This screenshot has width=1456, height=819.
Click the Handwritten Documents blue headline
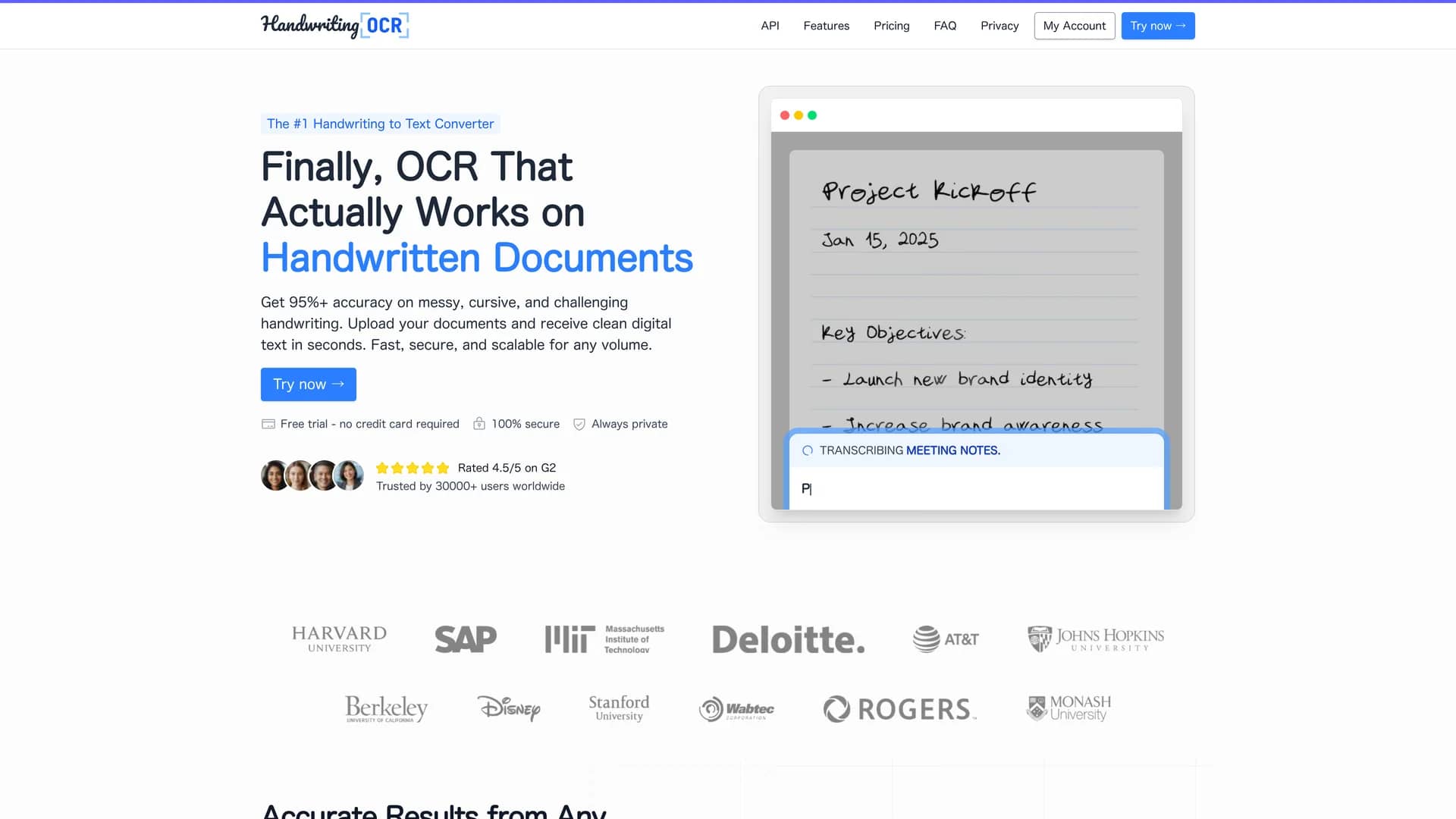click(x=477, y=258)
